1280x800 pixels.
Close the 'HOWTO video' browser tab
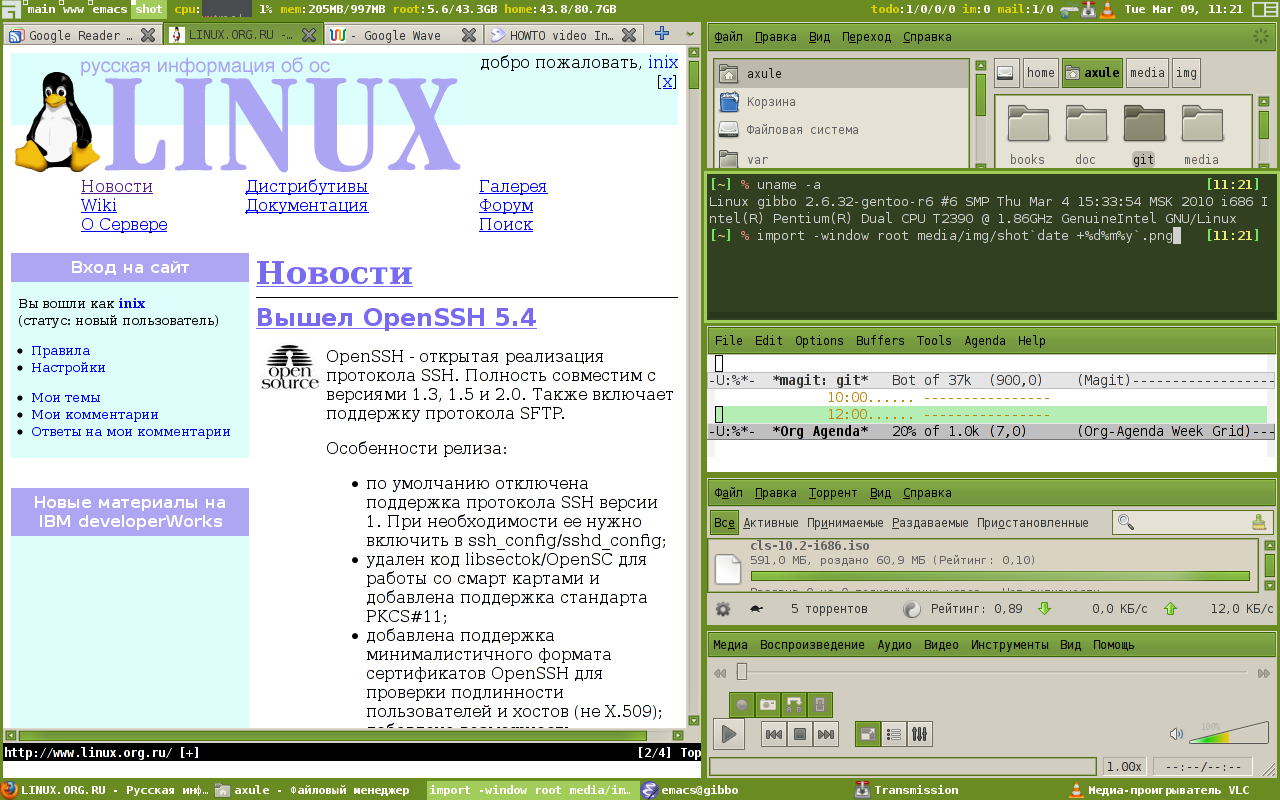tap(630, 35)
